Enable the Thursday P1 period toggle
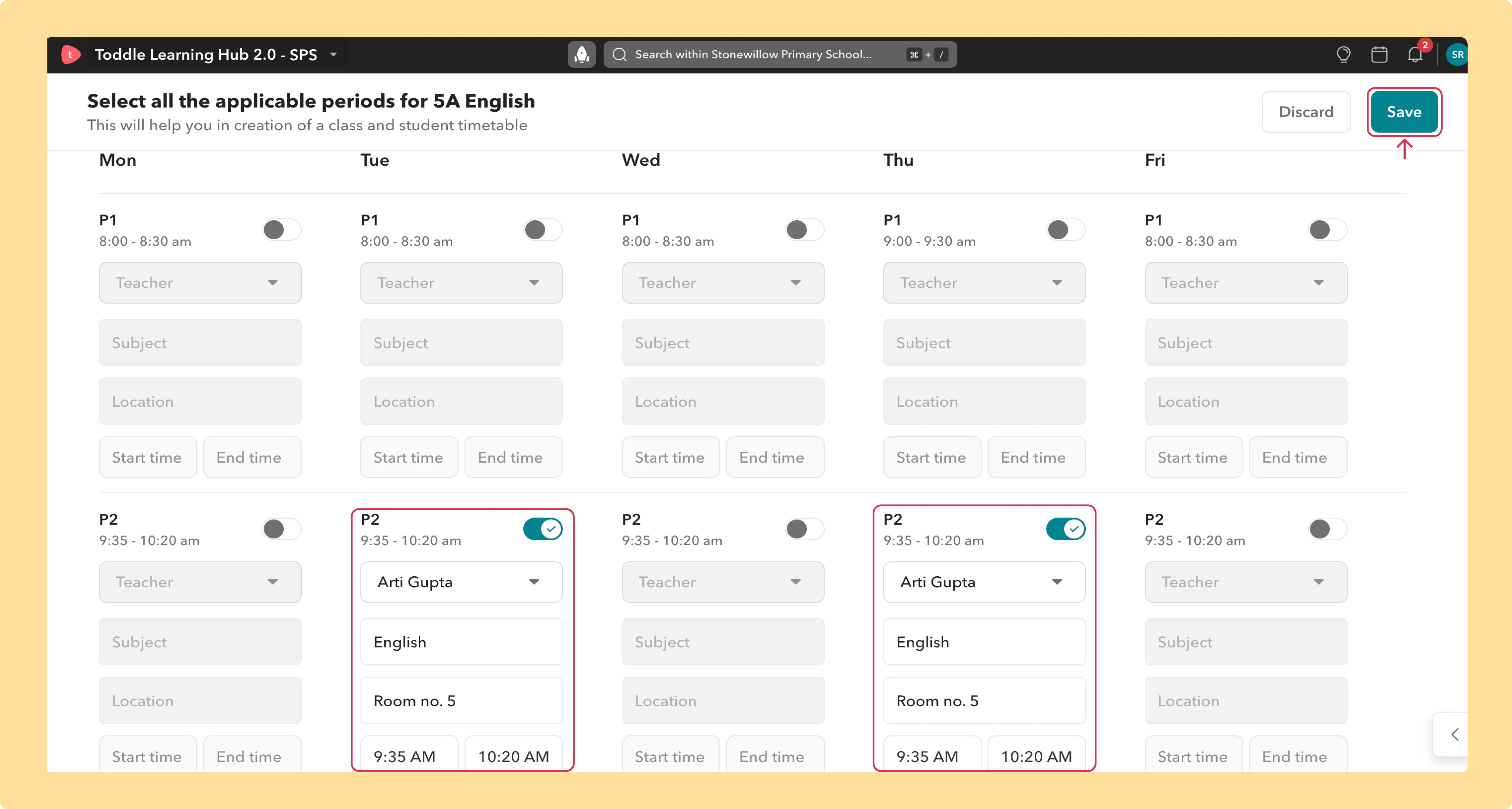1512x809 pixels. coord(1066,230)
